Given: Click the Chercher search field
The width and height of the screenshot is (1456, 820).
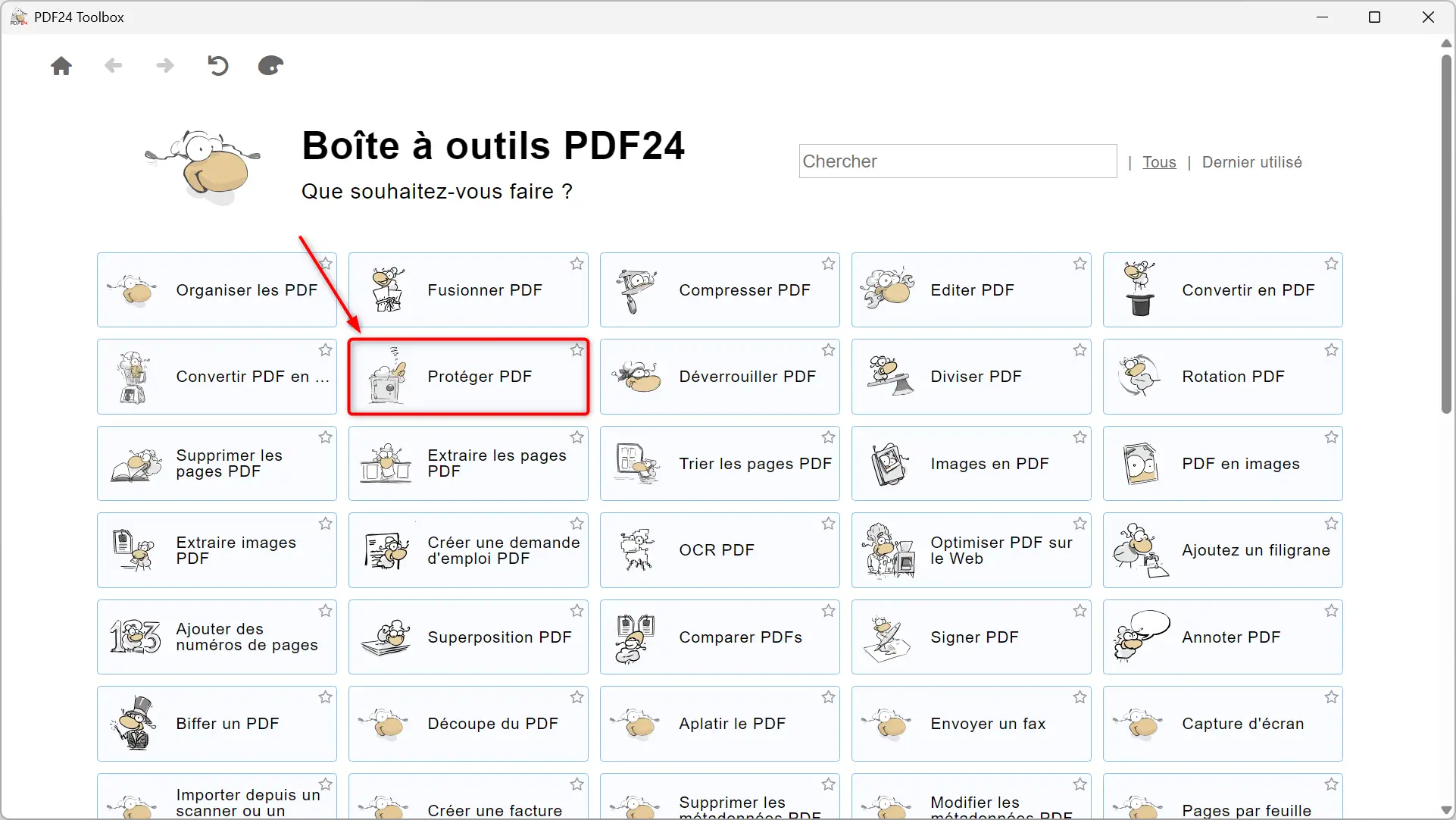Looking at the screenshot, I should click(958, 161).
